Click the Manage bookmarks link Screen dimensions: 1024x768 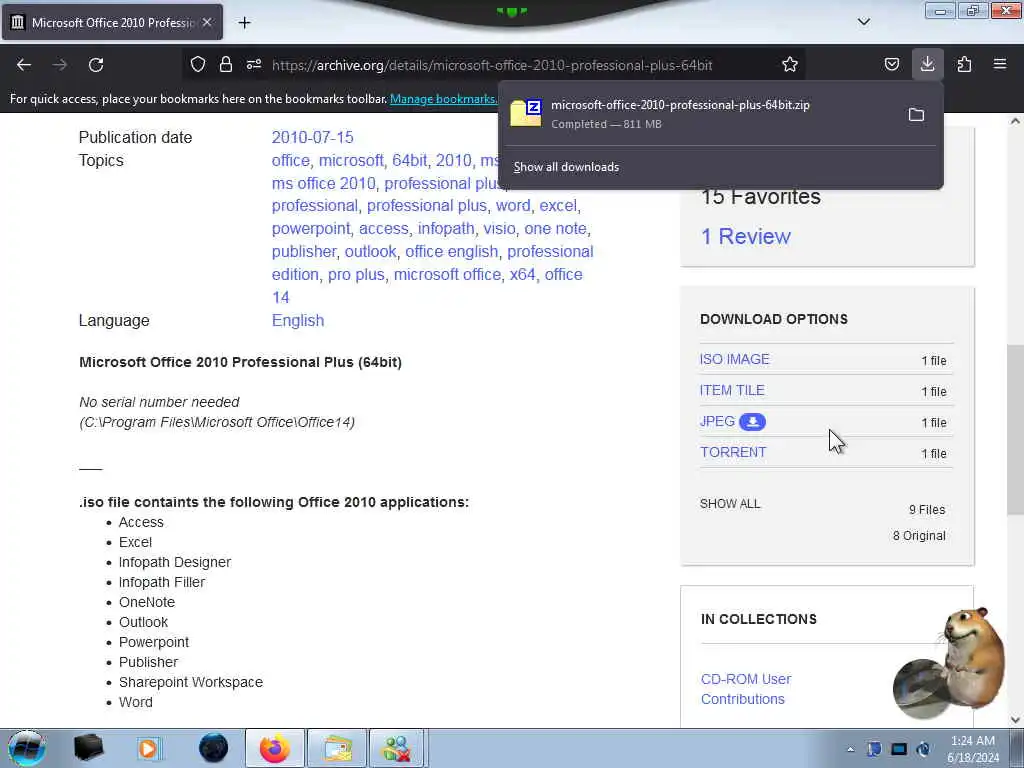pos(443,99)
